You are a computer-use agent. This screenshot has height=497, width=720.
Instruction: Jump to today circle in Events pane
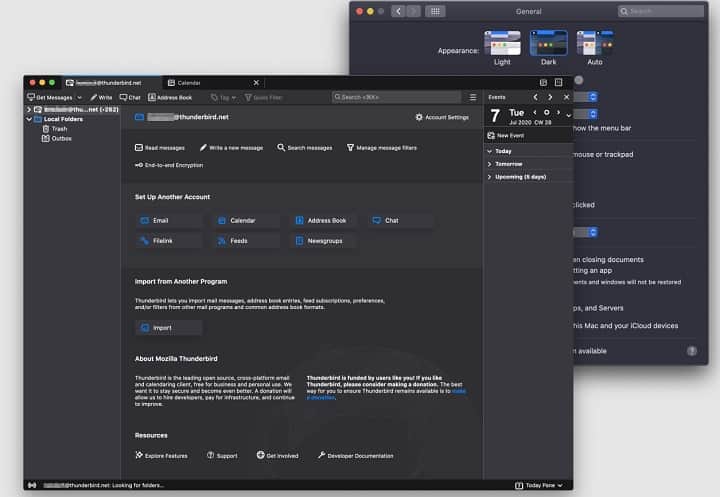546,112
